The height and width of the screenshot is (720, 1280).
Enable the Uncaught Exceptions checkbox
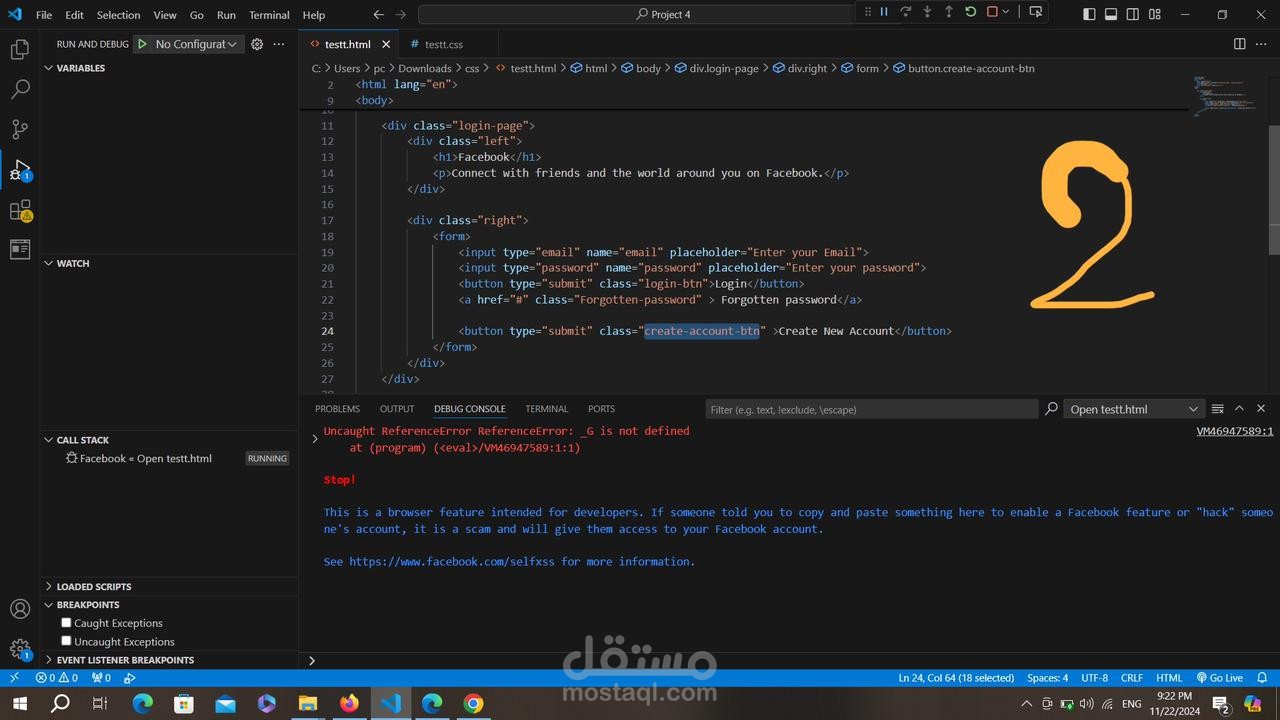point(66,641)
